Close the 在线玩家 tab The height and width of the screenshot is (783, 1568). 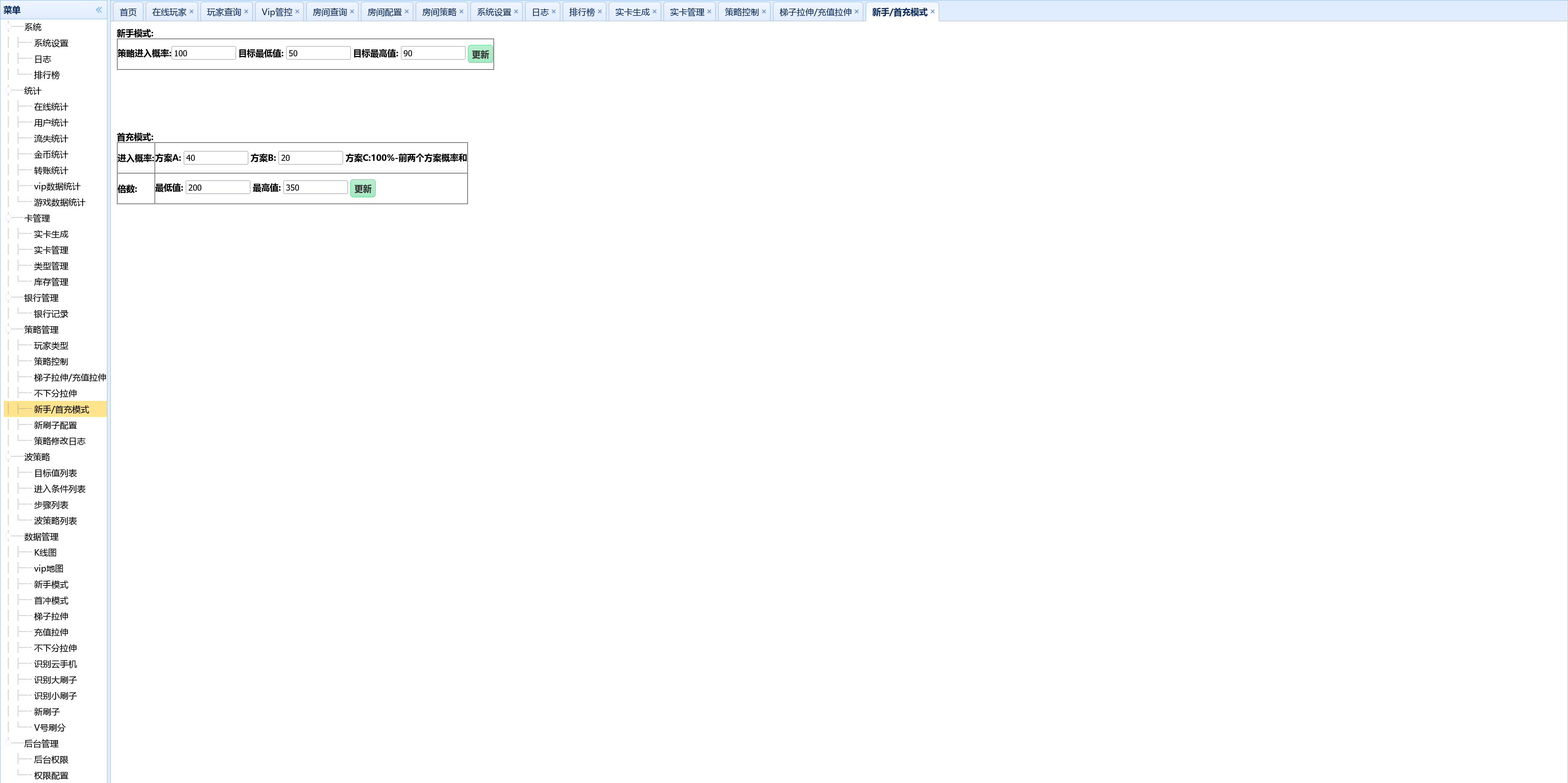(191, 11)
